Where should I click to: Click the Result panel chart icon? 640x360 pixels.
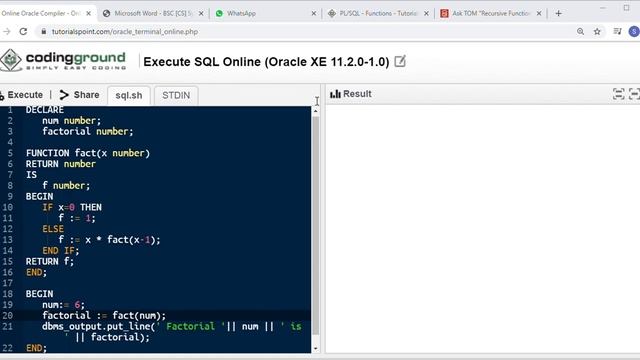(336, 94)
